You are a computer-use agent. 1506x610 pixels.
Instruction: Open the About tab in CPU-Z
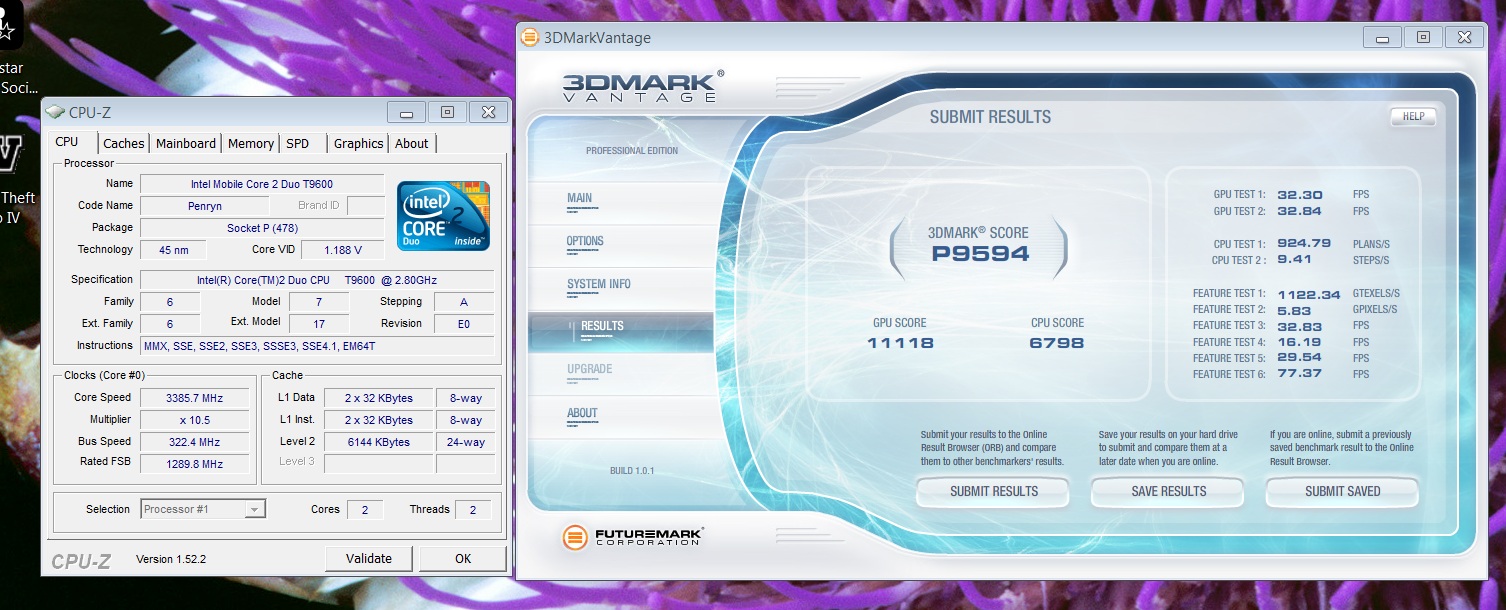411,144
